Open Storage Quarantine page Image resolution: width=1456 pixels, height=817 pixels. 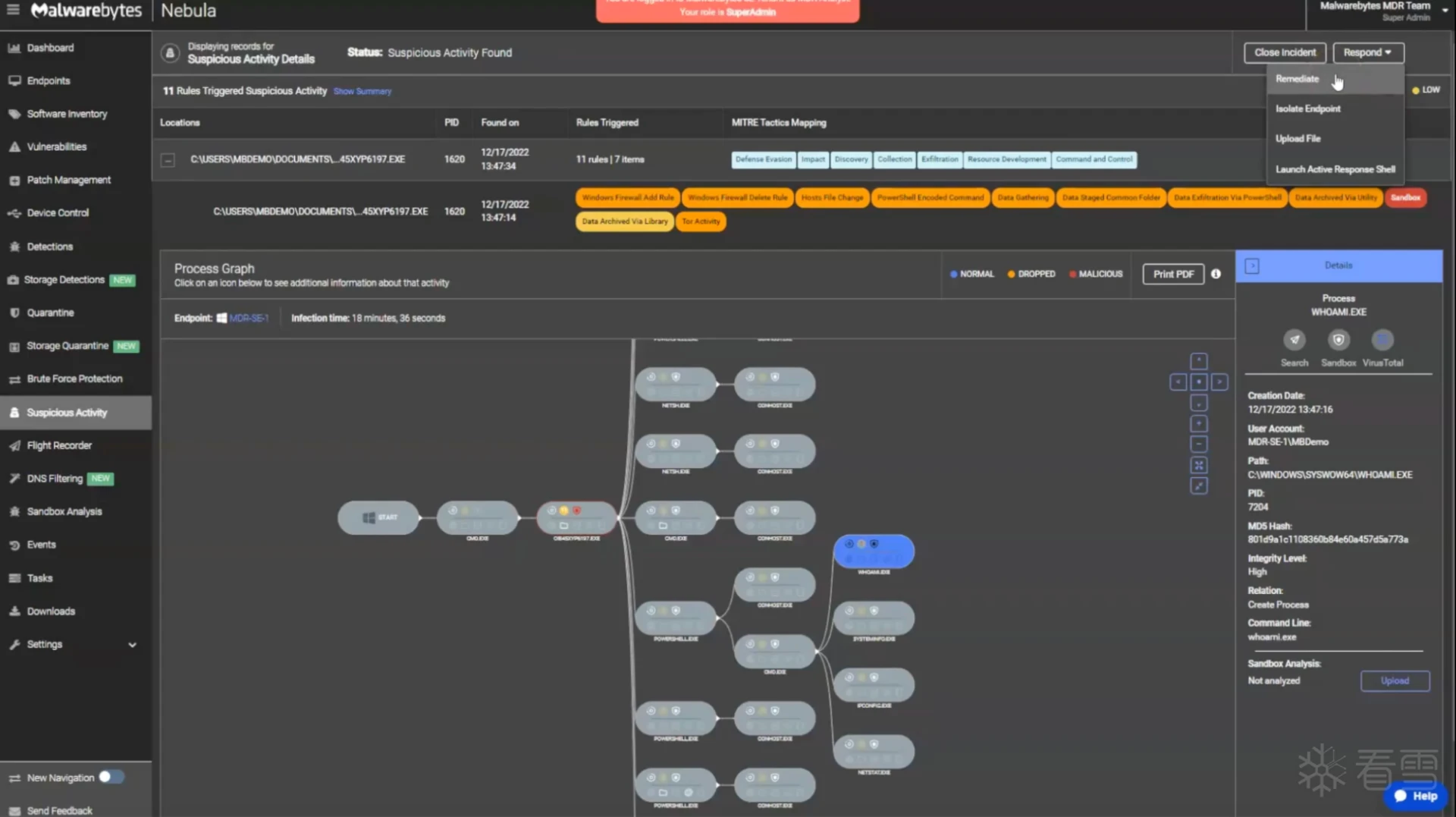point(67,346)
